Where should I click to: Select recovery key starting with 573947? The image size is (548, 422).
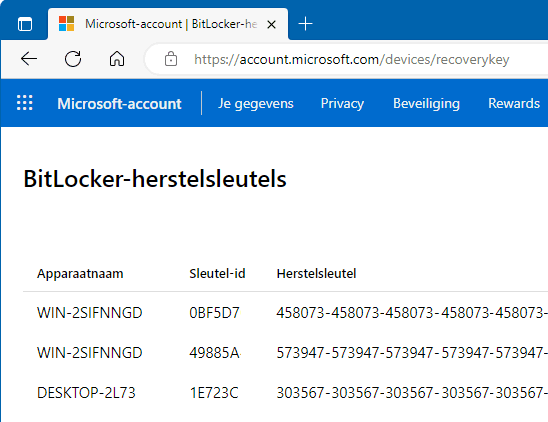click(x=412, y=353)
